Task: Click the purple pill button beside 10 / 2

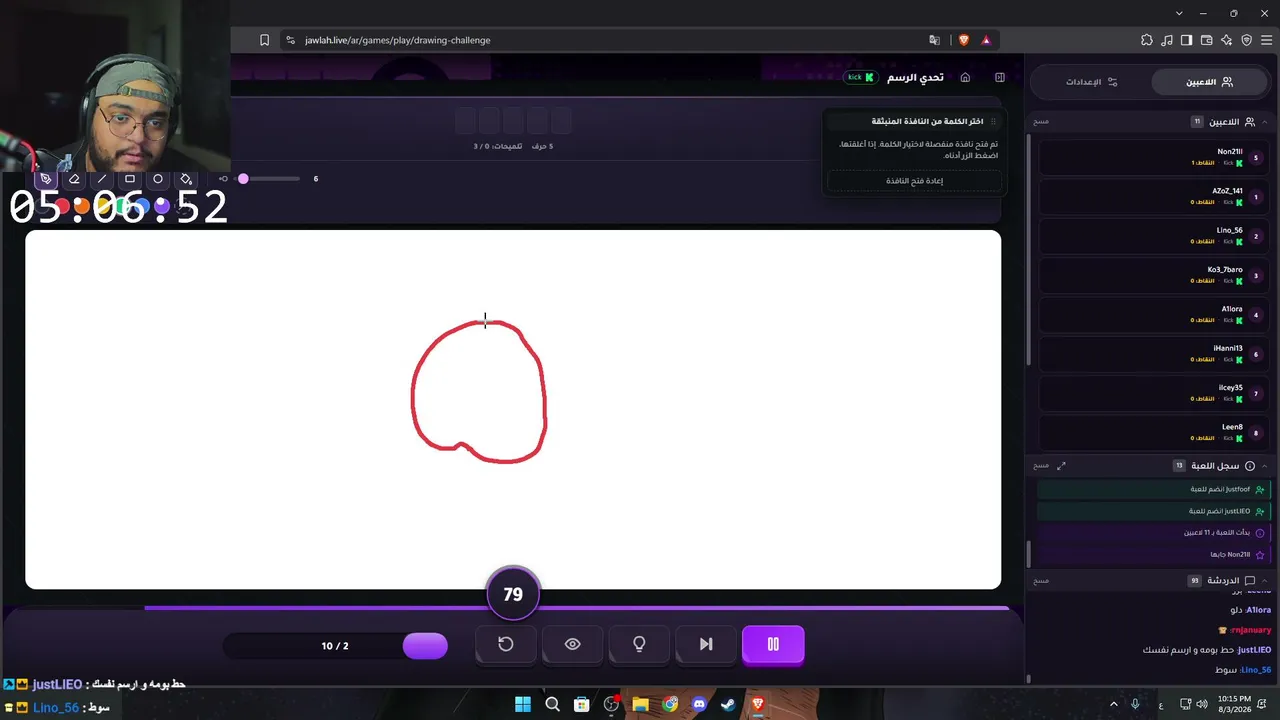Action: (425, 646)
